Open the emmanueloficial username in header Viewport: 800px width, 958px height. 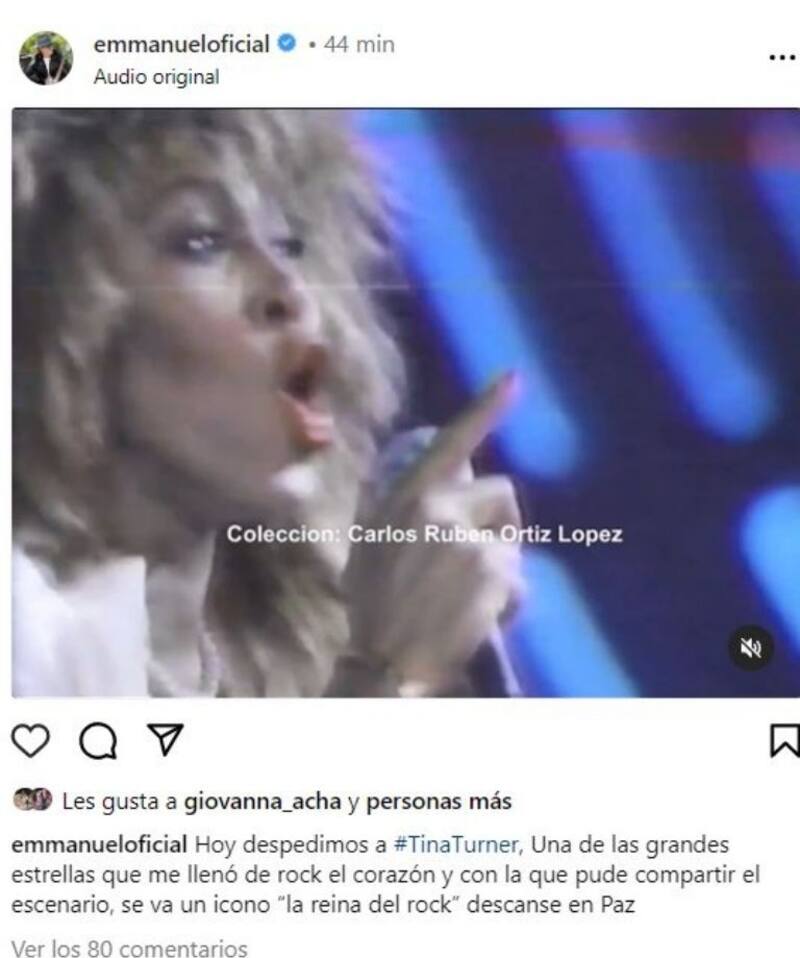coord(182,44)
